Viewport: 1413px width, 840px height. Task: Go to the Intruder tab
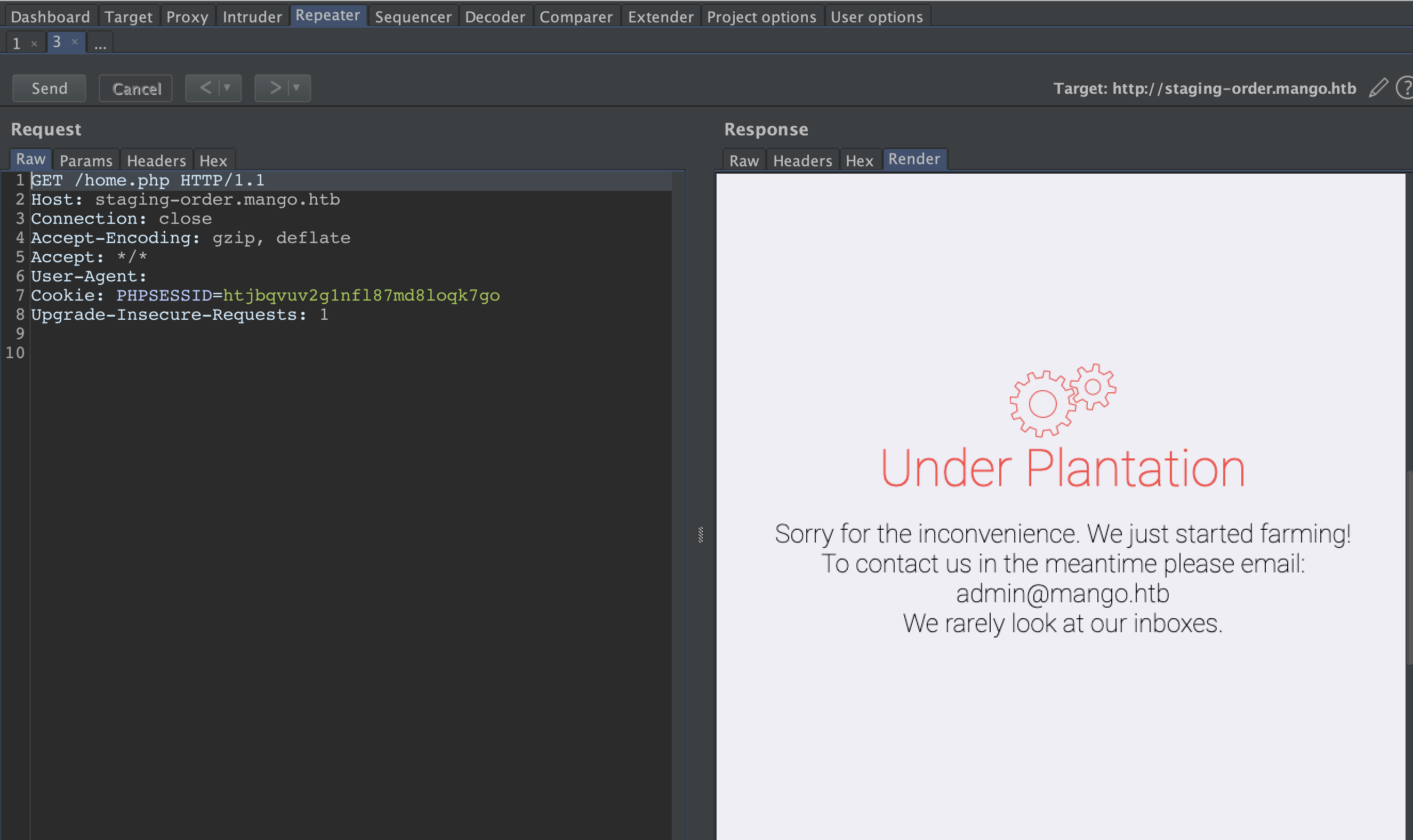point(252,17)
